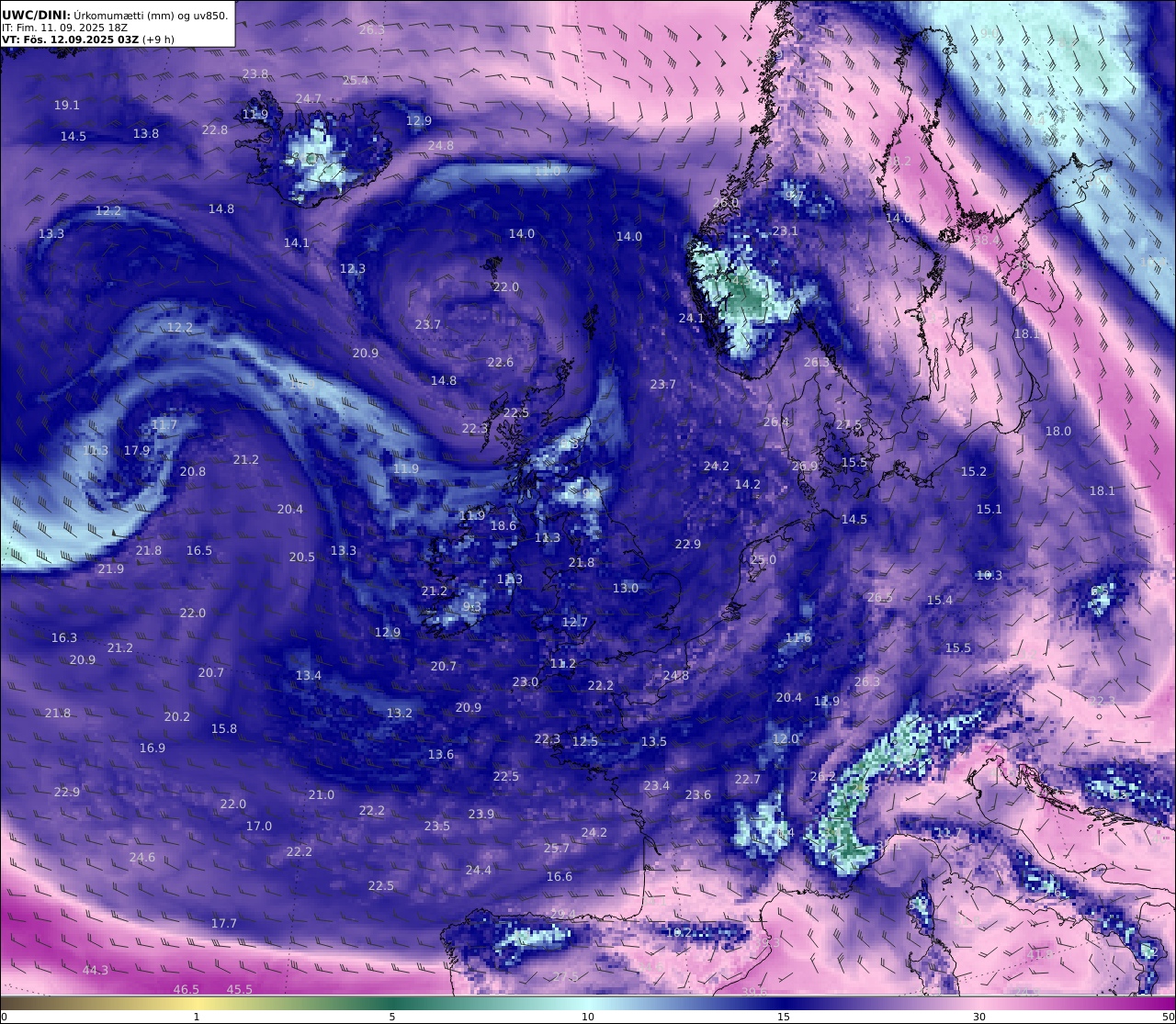Click the map value 20.5
The image size is (1176, 1024).
tap(301, 557)
